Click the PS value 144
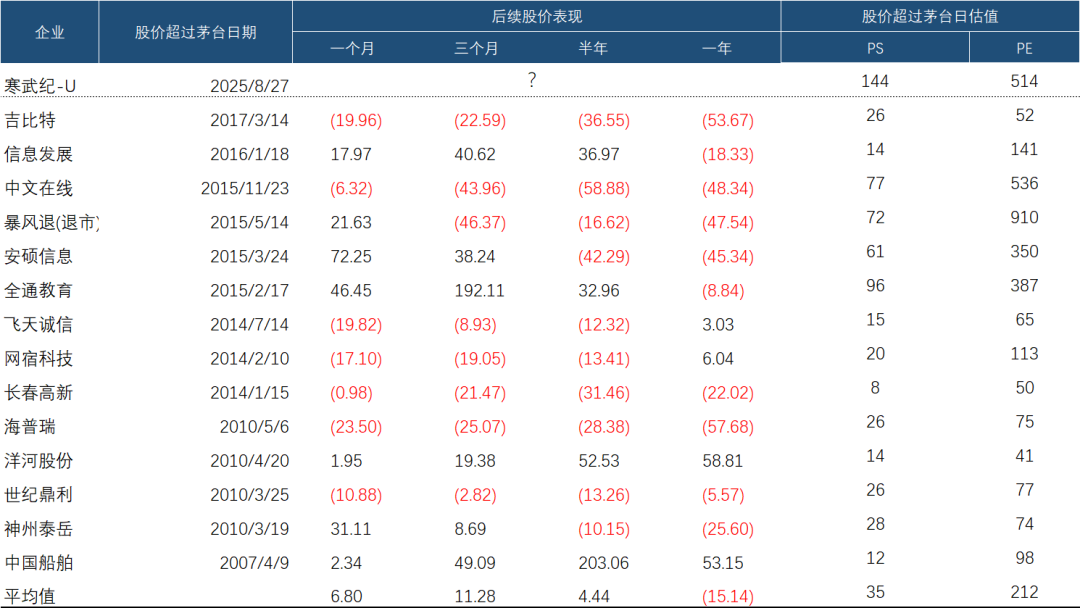1080x608 pixels. click(875, 81)
